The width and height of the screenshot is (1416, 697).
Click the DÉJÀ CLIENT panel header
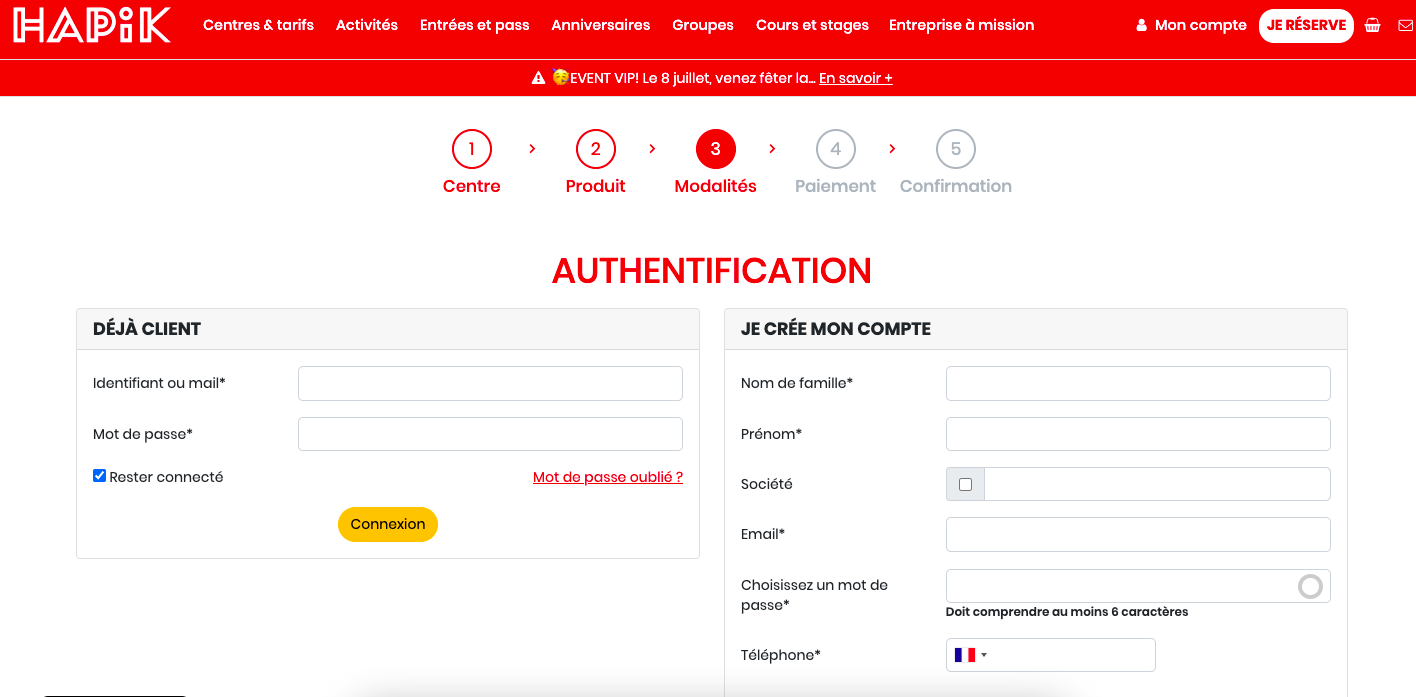[x=388, y=329]
